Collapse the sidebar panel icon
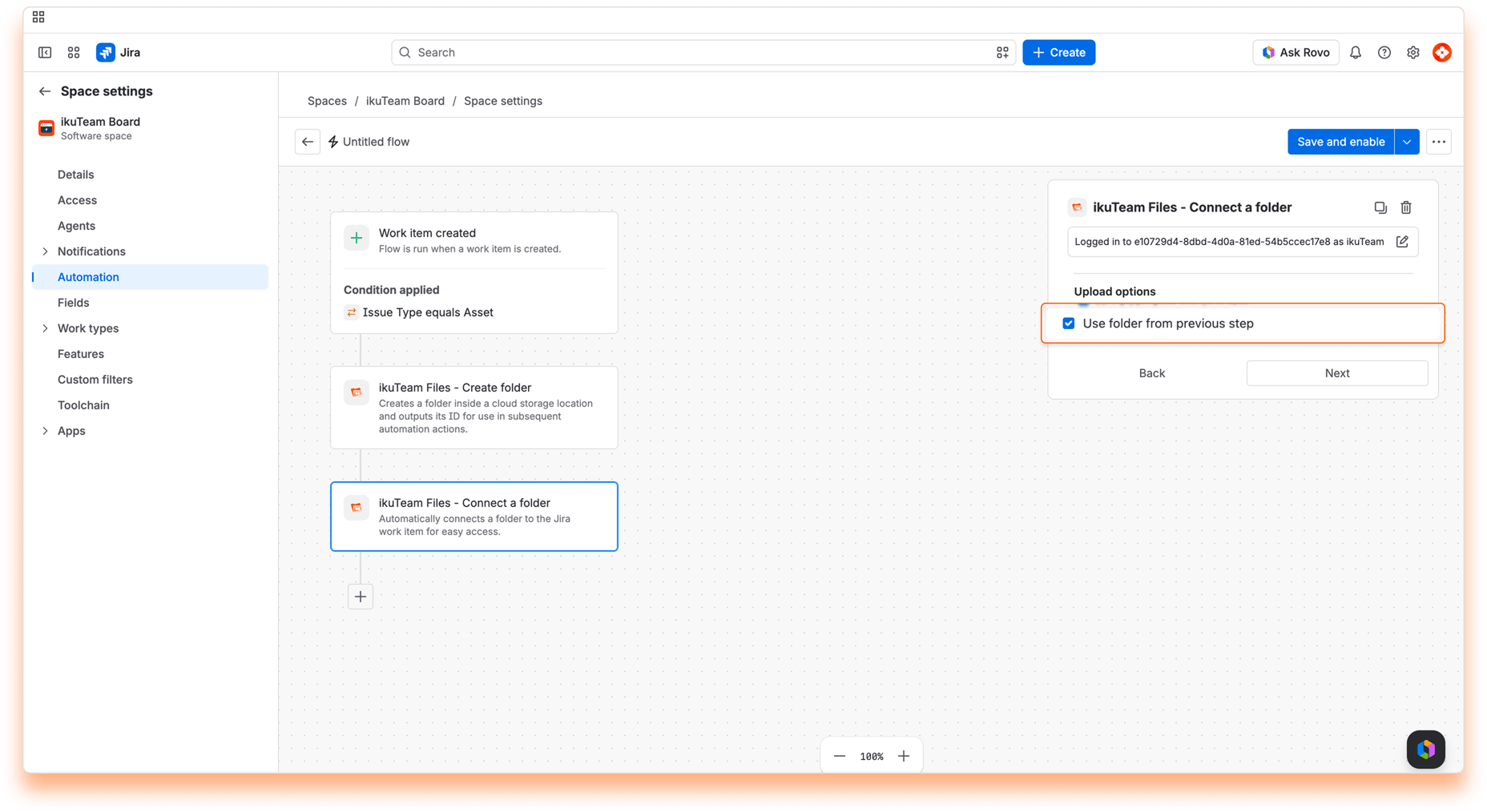 tap(45, 53)
